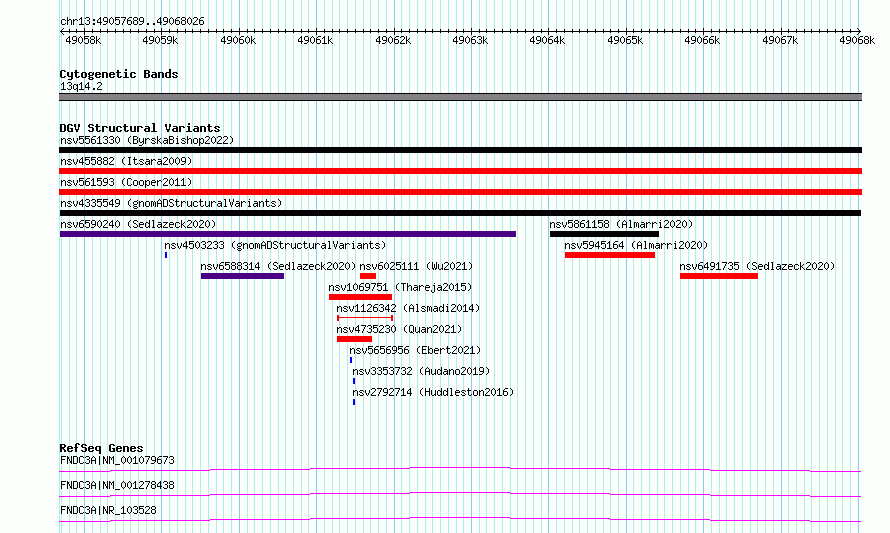
Task: Select the red nsv6025111 variant bar
Action: tap(368, 276)
